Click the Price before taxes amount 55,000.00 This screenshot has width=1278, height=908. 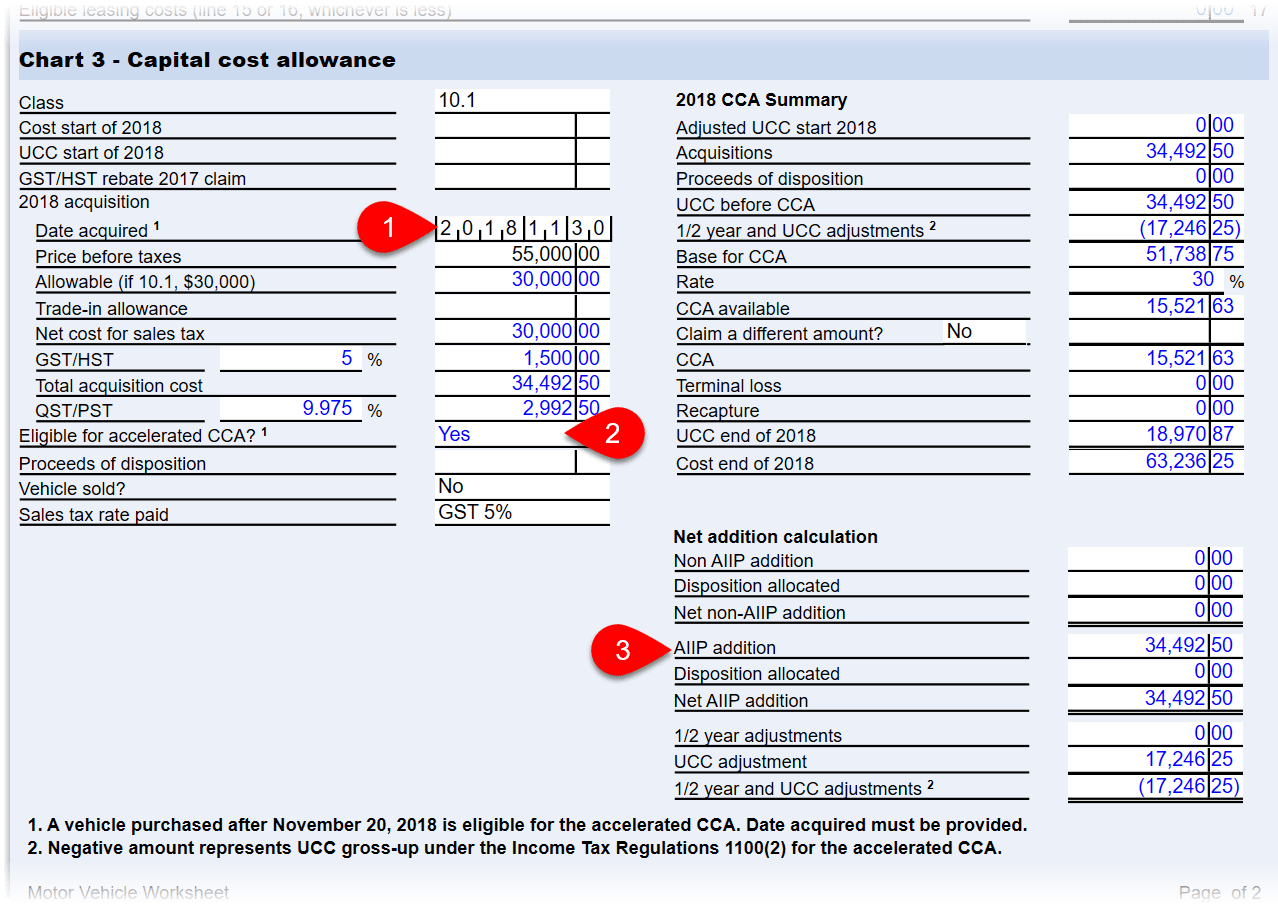(522, 255)
